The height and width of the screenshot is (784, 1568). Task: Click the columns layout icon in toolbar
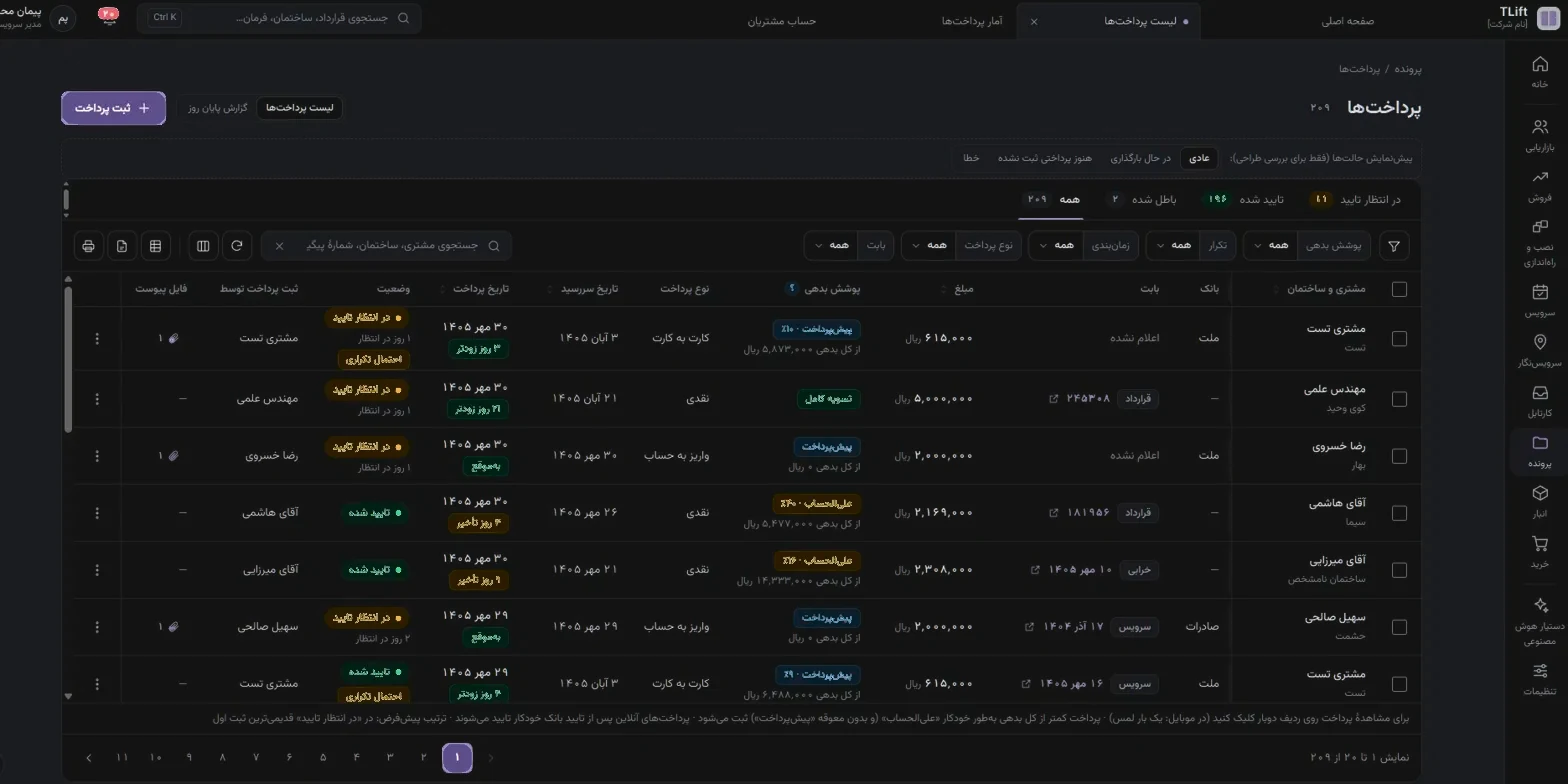pyautogui.click(x=203, y=246)
